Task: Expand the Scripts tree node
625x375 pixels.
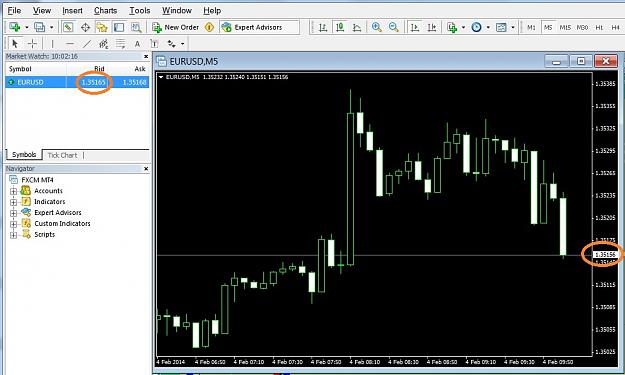Action: pos(13,234)
